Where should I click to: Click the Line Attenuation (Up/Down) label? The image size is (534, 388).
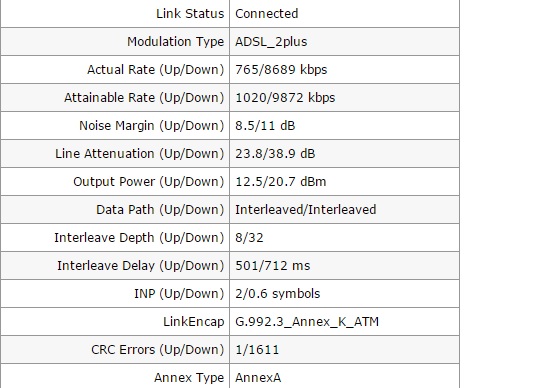[140, 154]
